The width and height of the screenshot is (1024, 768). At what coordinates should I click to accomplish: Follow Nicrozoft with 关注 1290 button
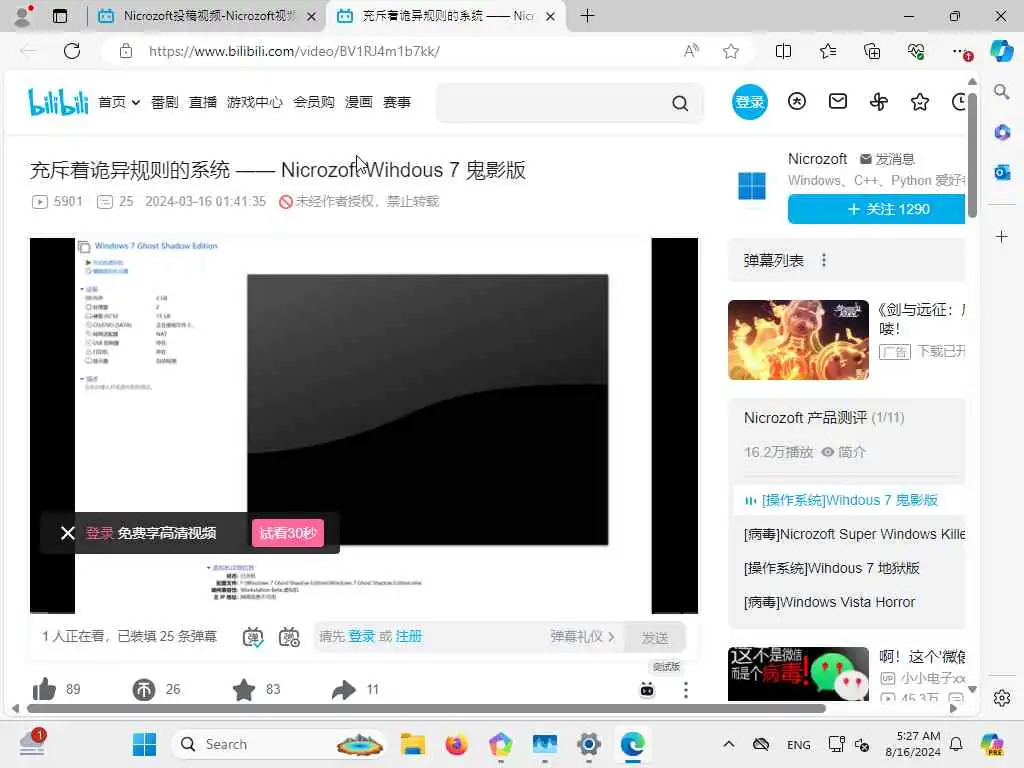point(876,209)
